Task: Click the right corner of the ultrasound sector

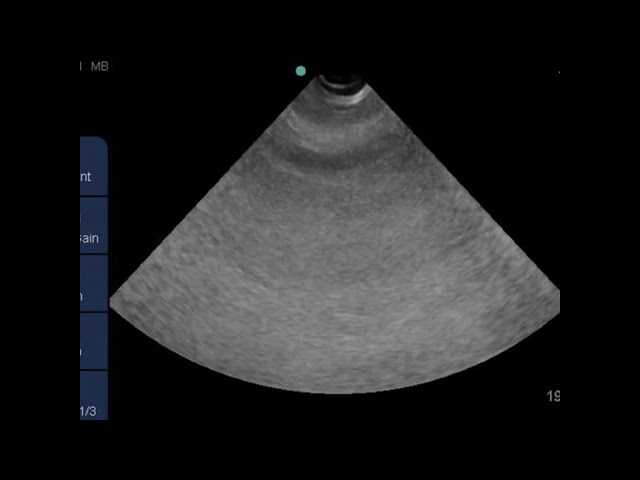Action: coord(557,300)
